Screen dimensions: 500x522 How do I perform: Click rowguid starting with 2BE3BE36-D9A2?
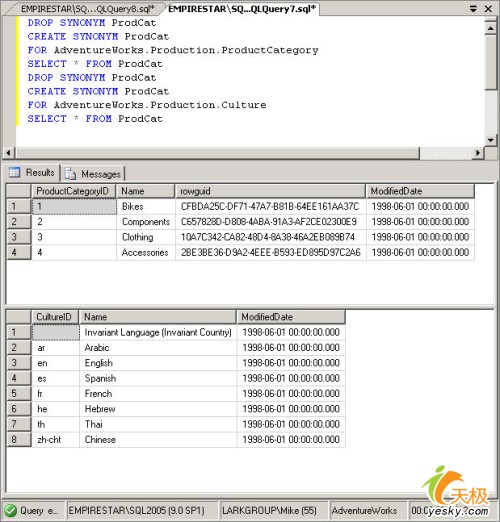coord(270,253)
